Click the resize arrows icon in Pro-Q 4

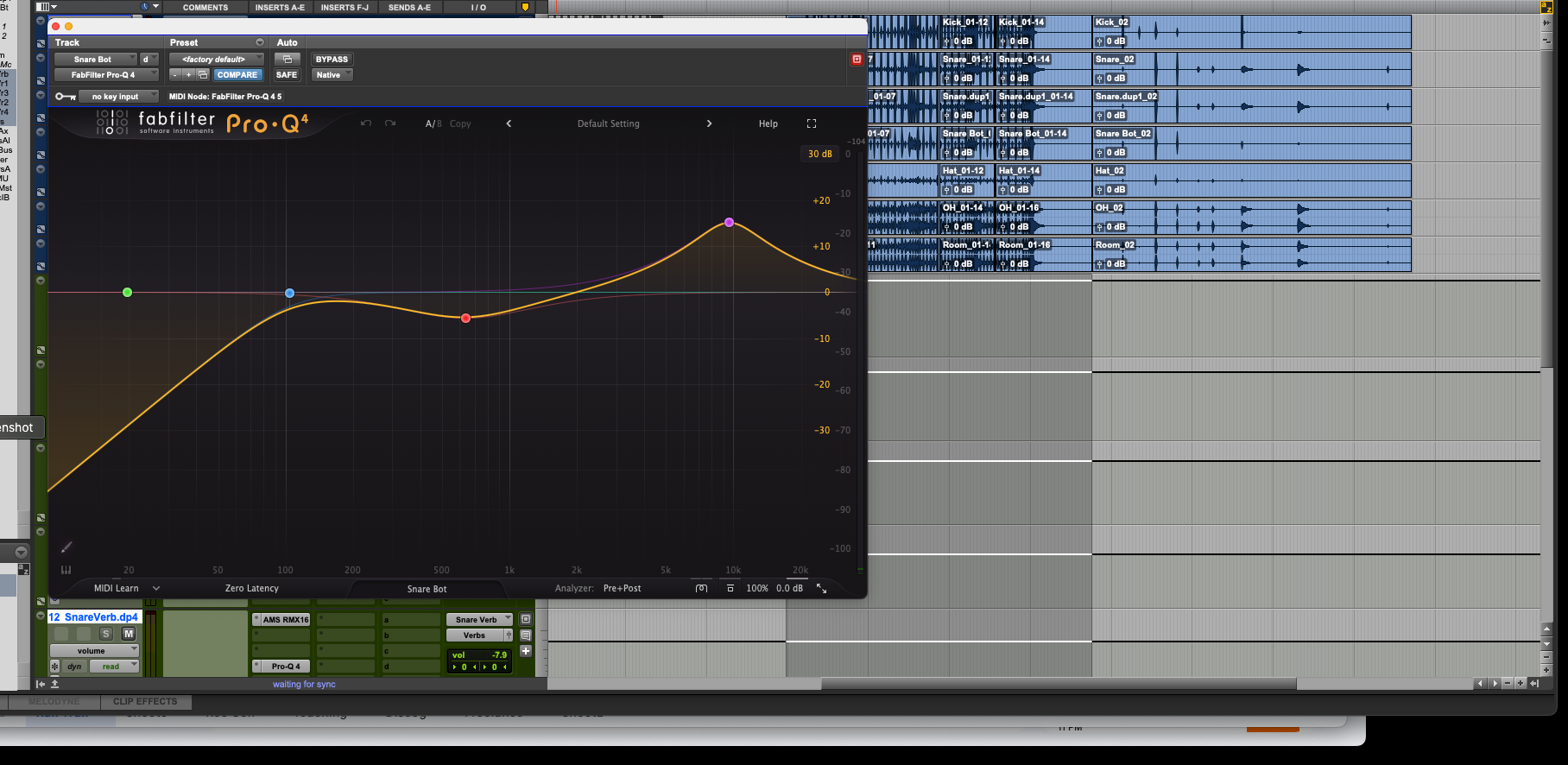point(822,588)
